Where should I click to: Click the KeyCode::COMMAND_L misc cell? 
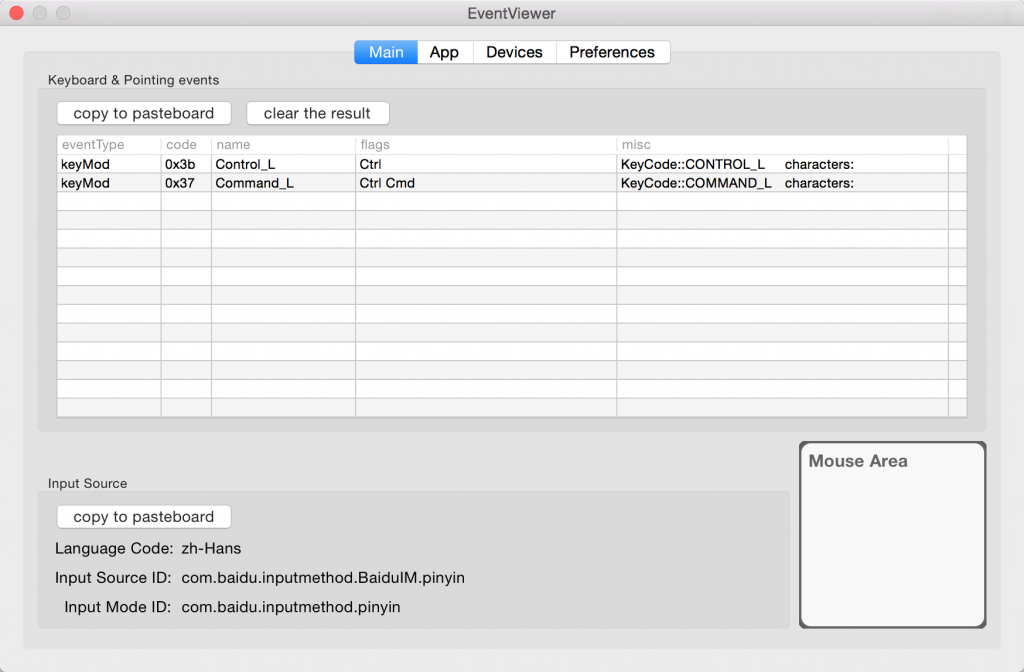[x=696, y=183]
